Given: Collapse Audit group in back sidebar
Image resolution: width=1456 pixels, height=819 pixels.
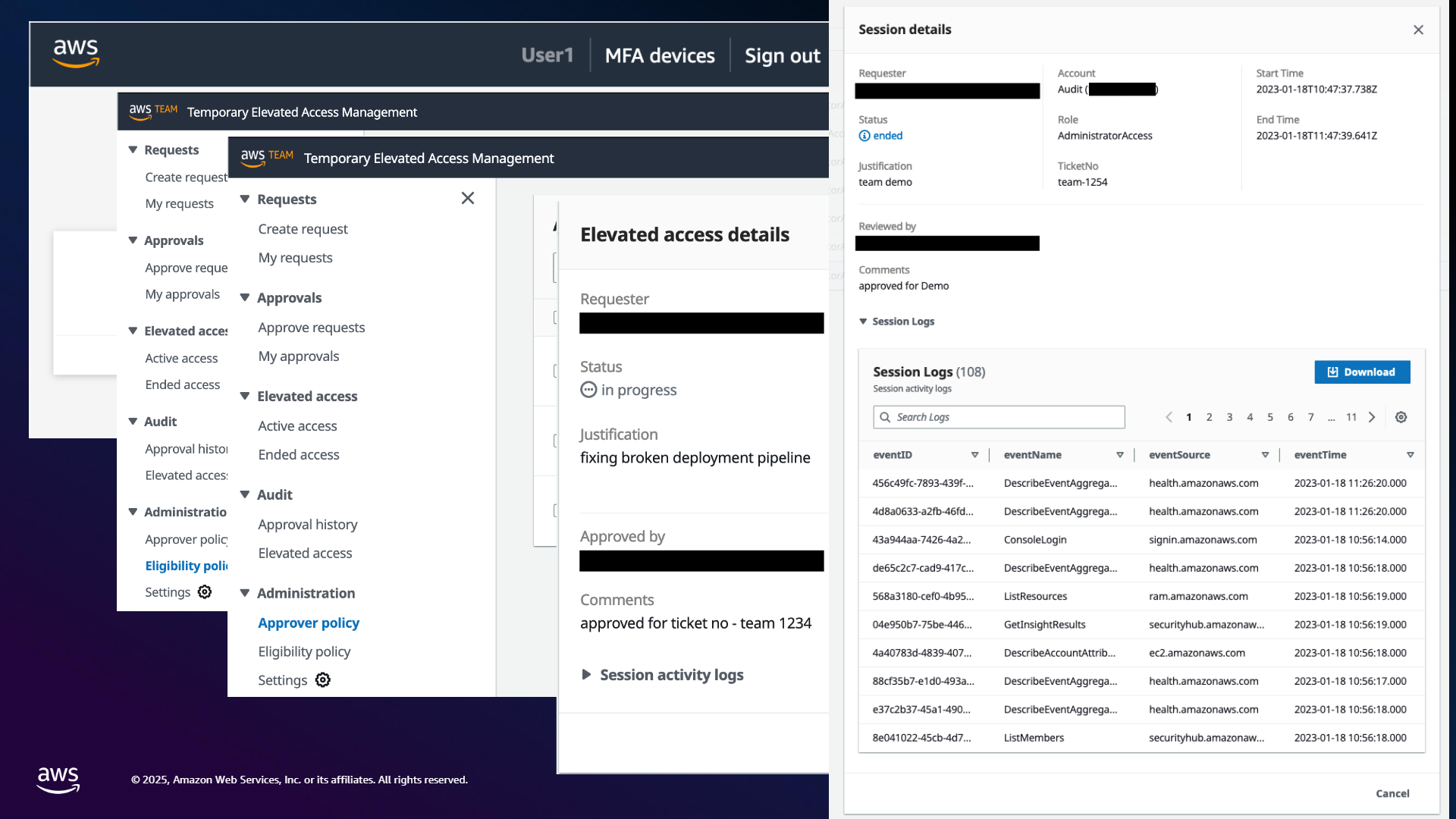Looking at the screenshot, I should coord(133,421).
